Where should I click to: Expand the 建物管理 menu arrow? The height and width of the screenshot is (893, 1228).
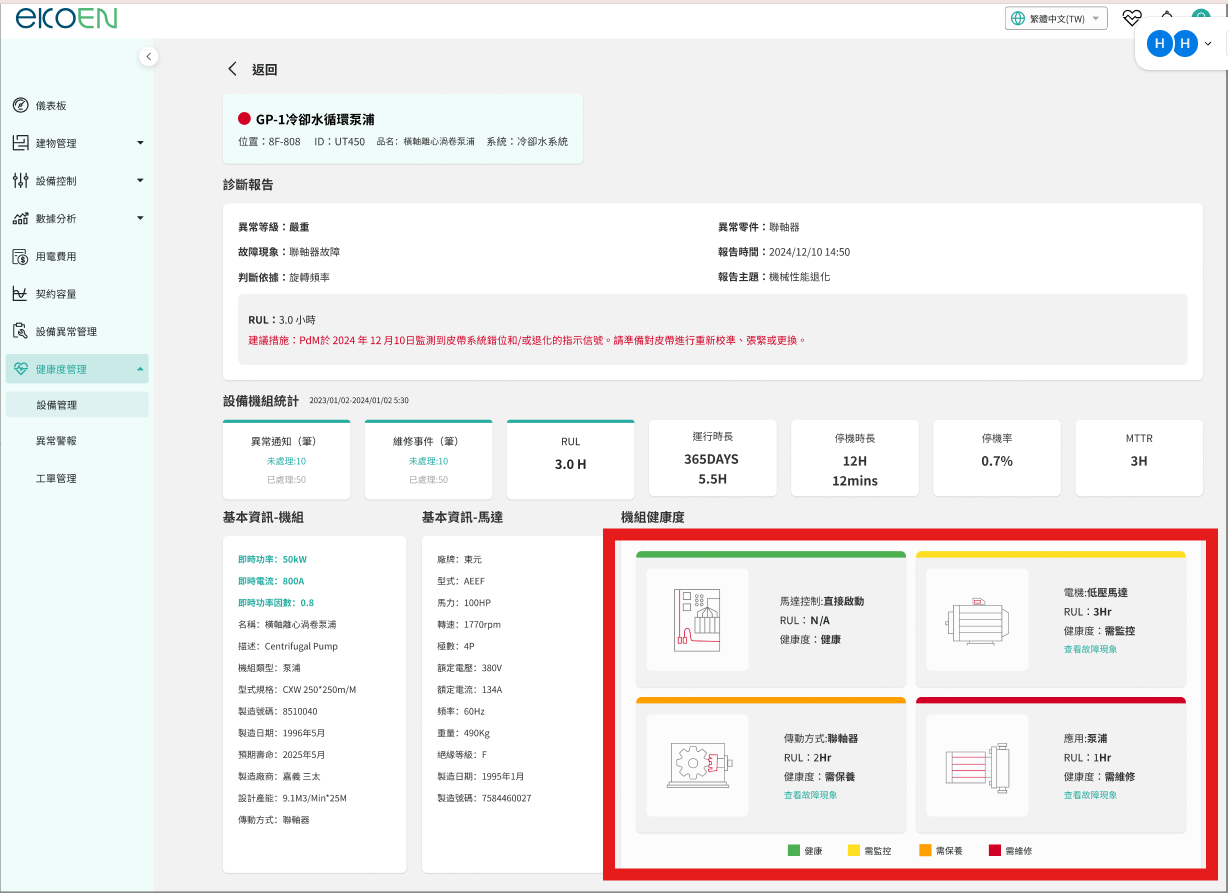coord(140,143)
